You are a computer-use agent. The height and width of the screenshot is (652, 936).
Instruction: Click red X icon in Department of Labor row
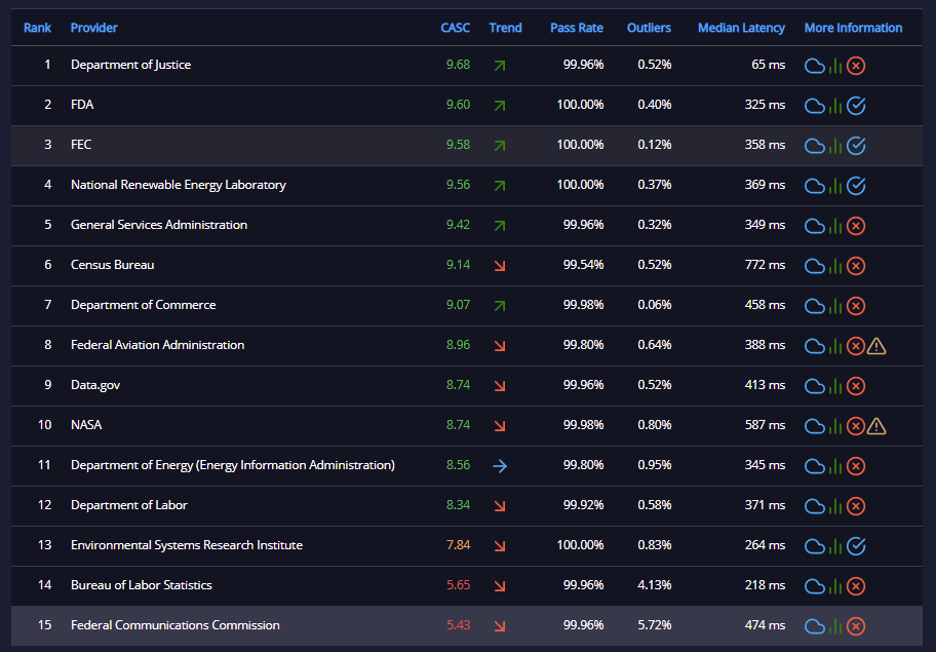tap(856, 506)
